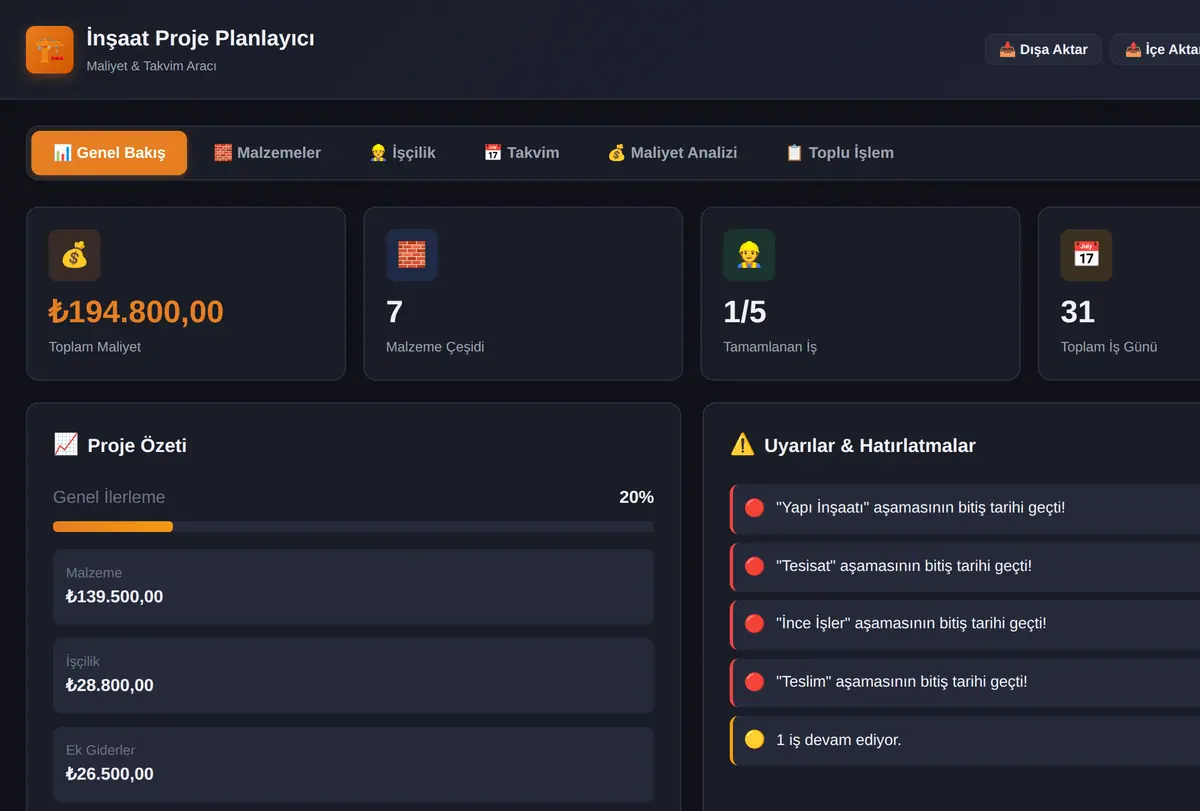Screen dimensions: 1200x811
Task: Click the red dot on the İnce İşler alert
Action: 754,624
